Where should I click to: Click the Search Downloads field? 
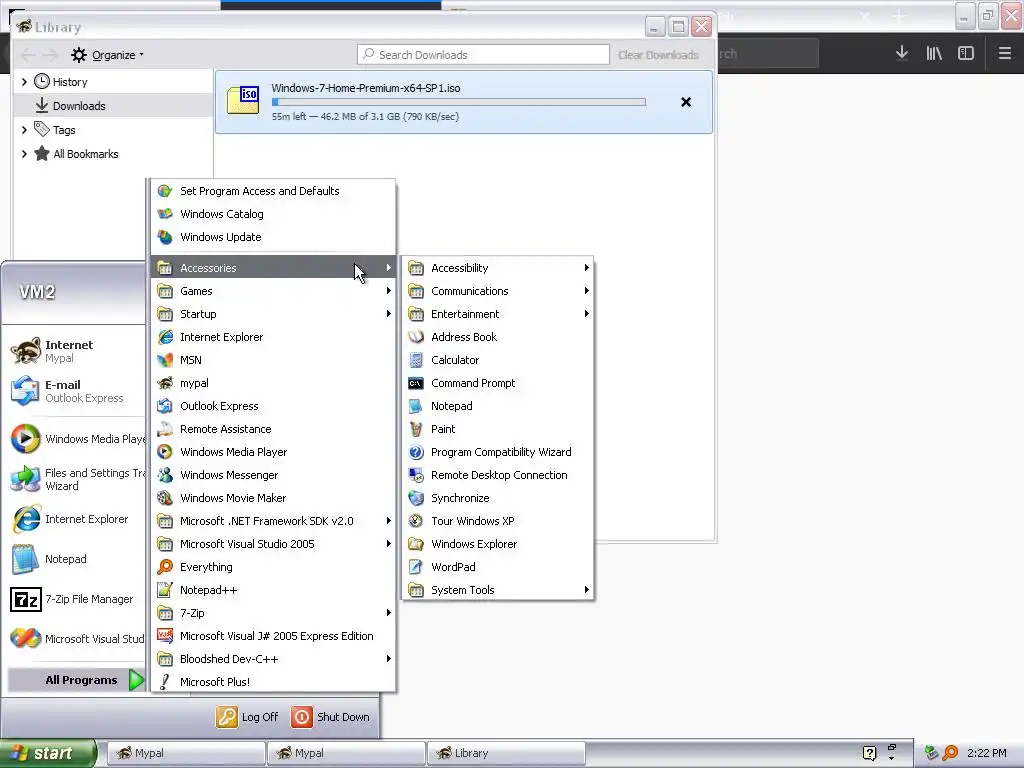pos(483,55)
